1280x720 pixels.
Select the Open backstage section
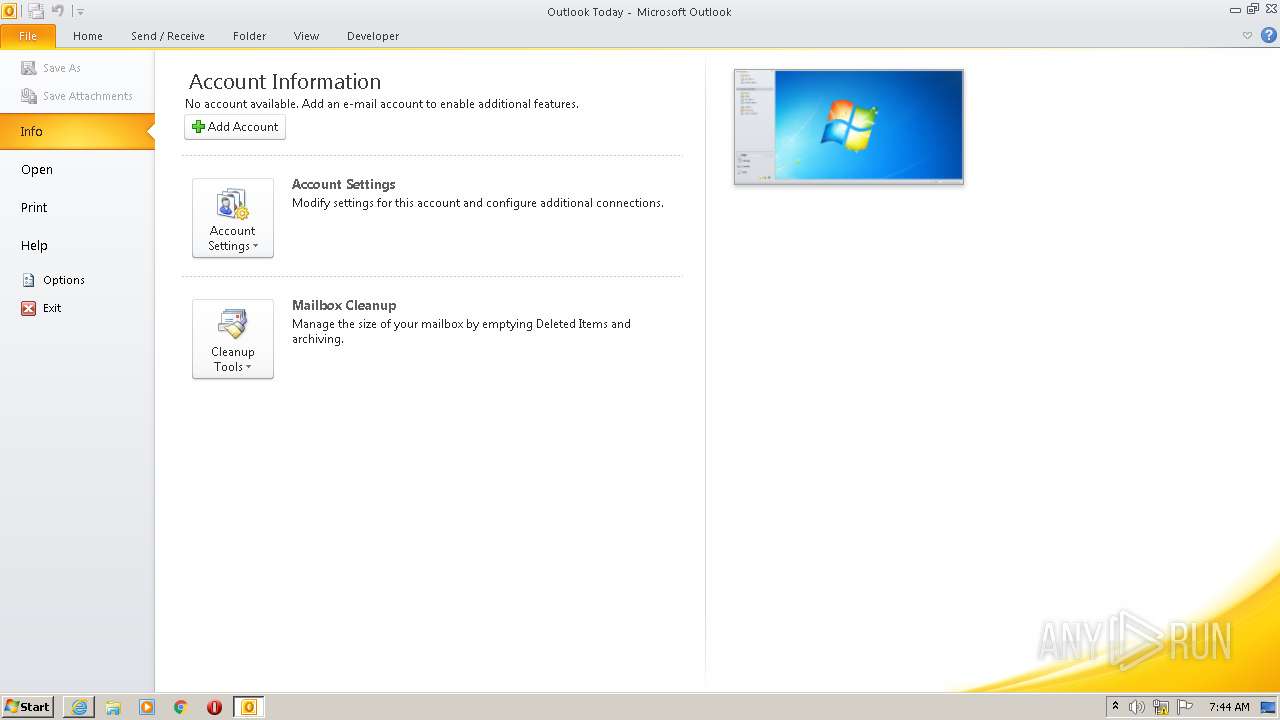pos(77,169)
